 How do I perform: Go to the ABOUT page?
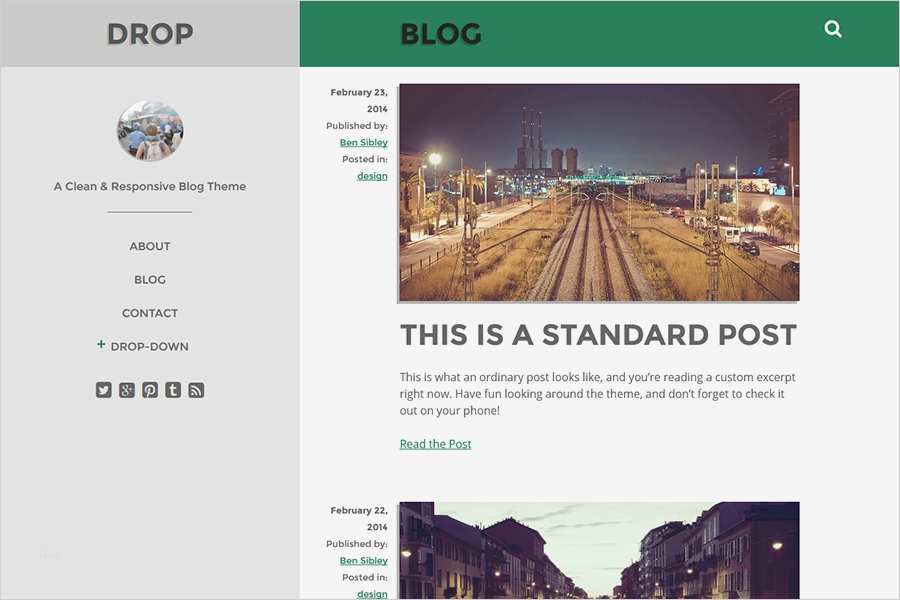coord(150,246)
